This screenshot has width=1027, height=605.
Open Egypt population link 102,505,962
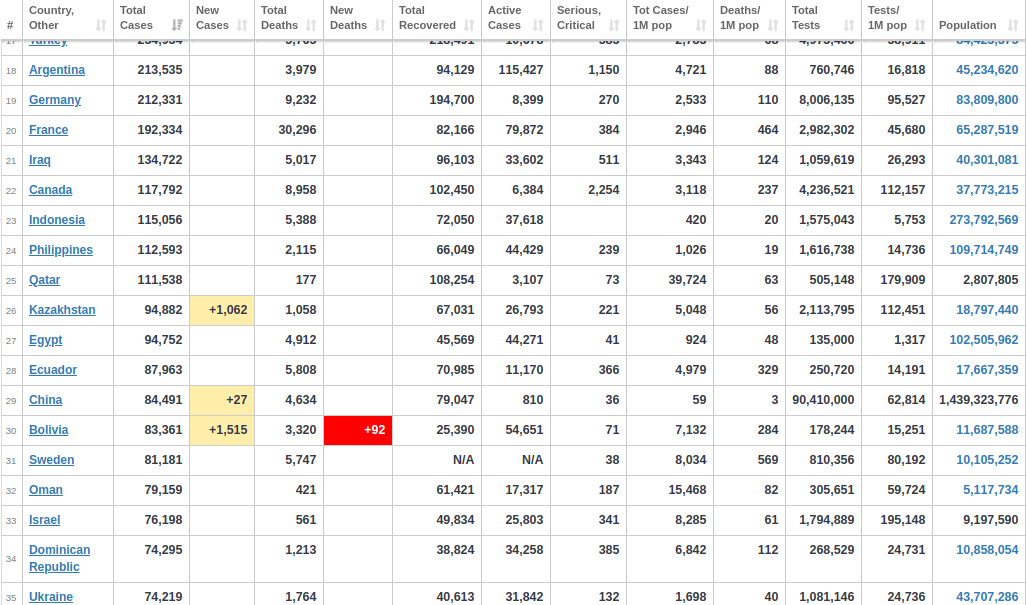(x=984, y=340)
